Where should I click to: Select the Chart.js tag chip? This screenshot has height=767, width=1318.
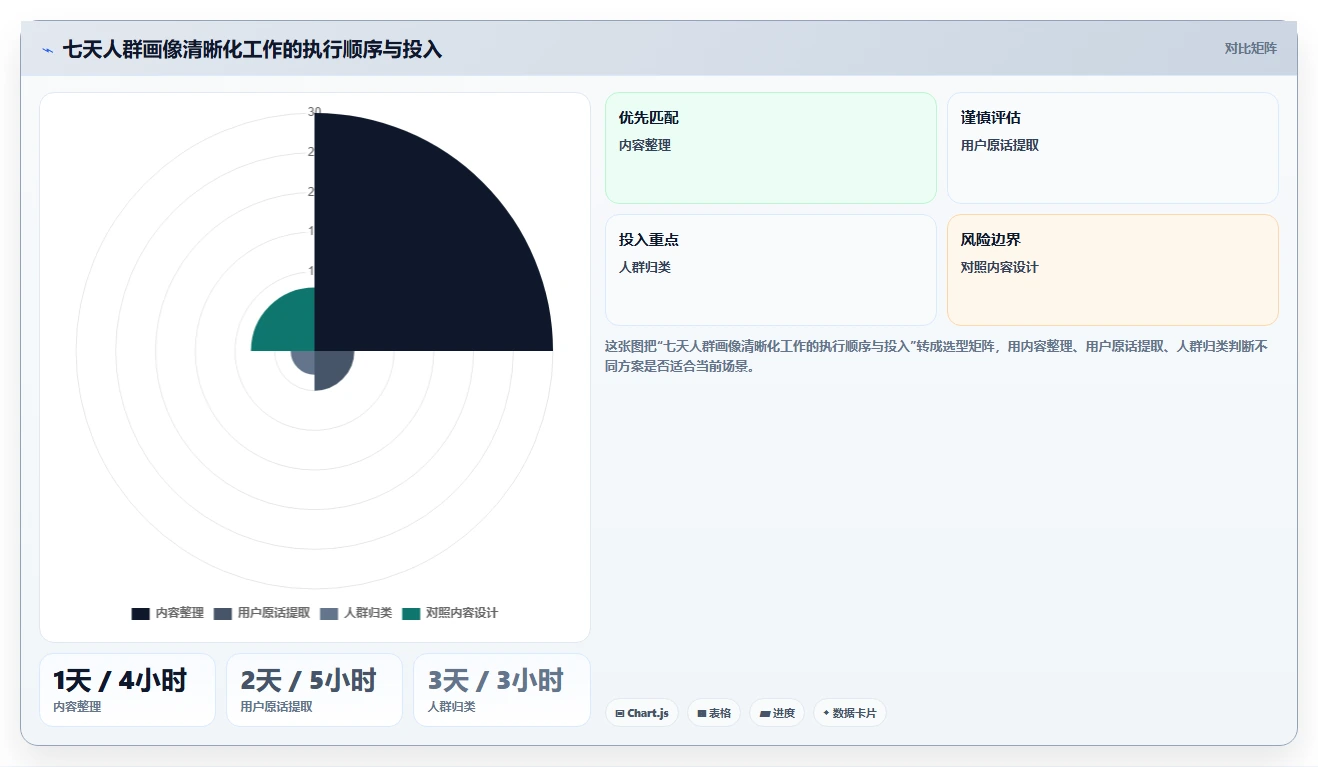tap(642, 713)
